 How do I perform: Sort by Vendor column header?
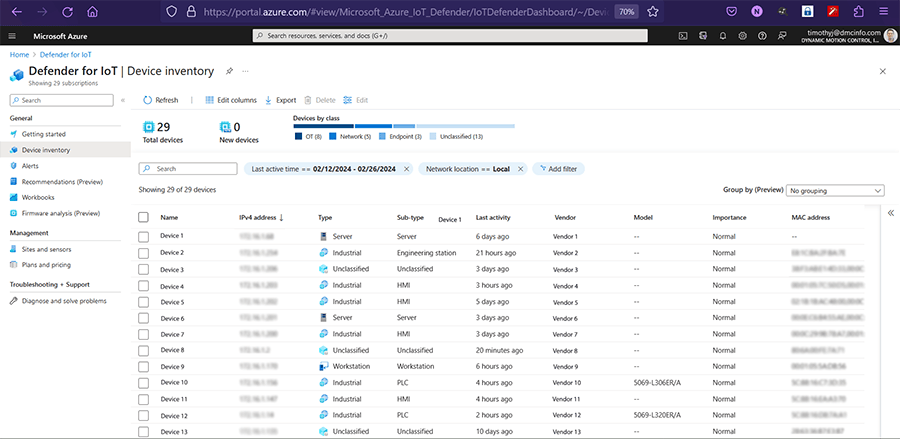point(565,217)
